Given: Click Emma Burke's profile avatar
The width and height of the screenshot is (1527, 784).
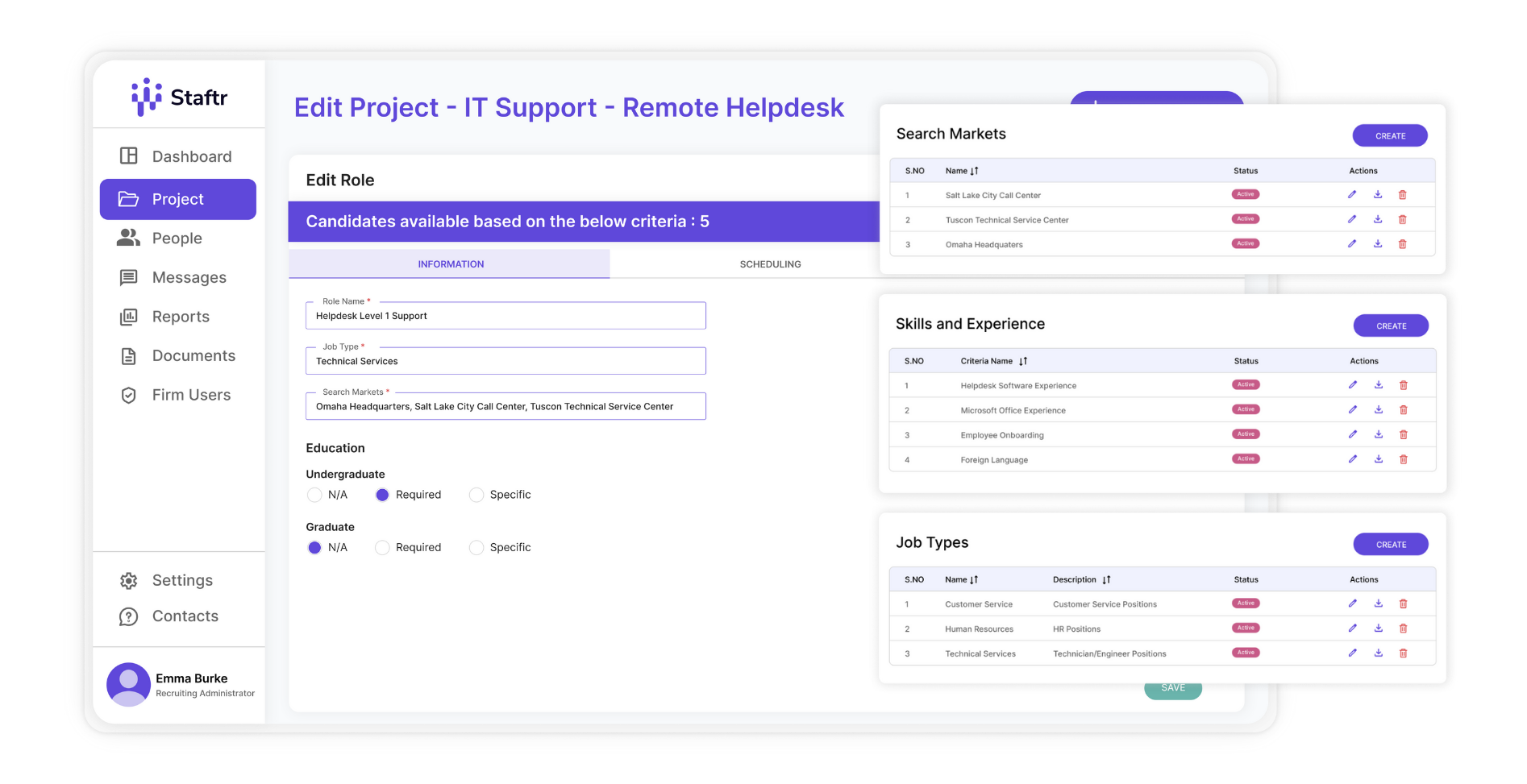Looking at the screenshot, I should (x=128, y=685).
